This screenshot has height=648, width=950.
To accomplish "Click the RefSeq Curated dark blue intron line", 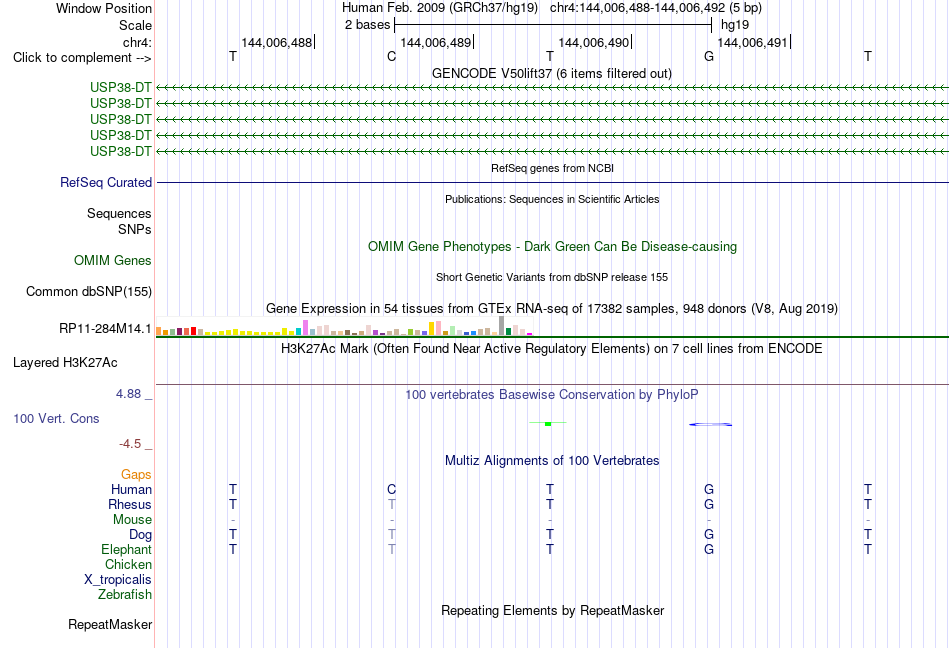I will click(x=552, y=182).
